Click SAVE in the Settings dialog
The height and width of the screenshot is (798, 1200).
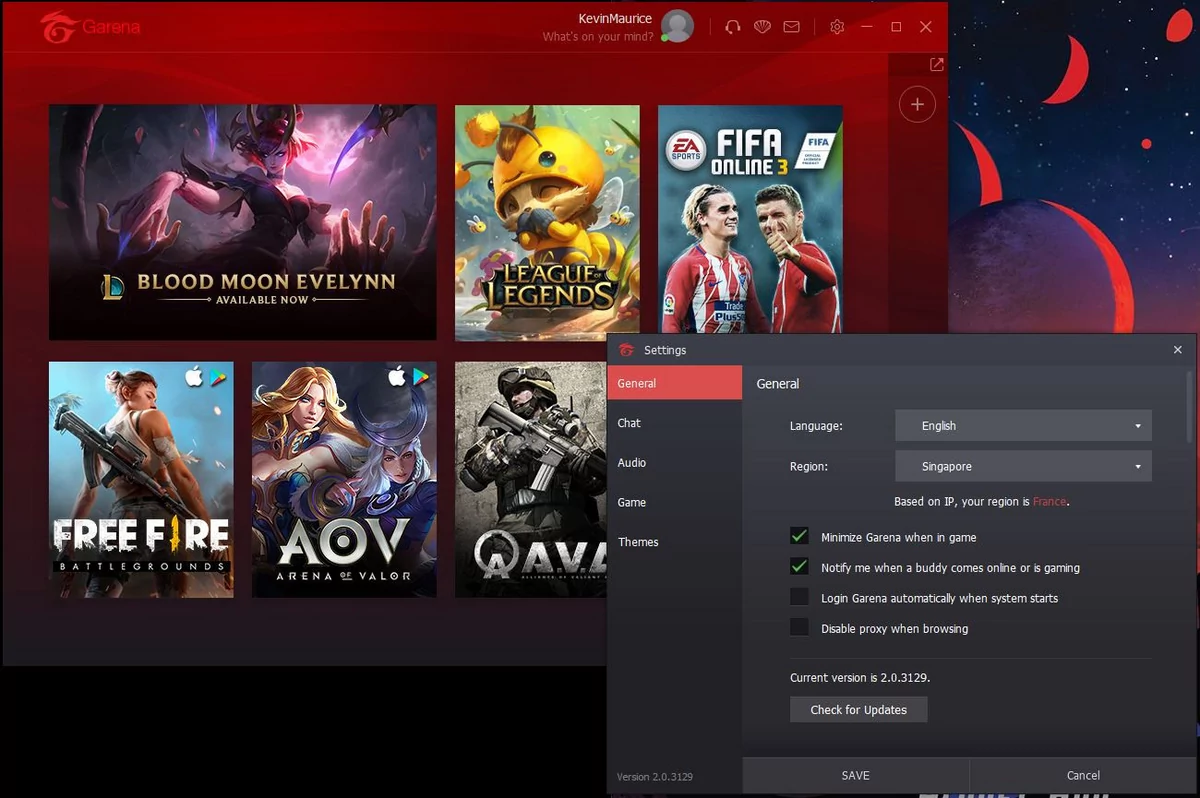point(856,775)
